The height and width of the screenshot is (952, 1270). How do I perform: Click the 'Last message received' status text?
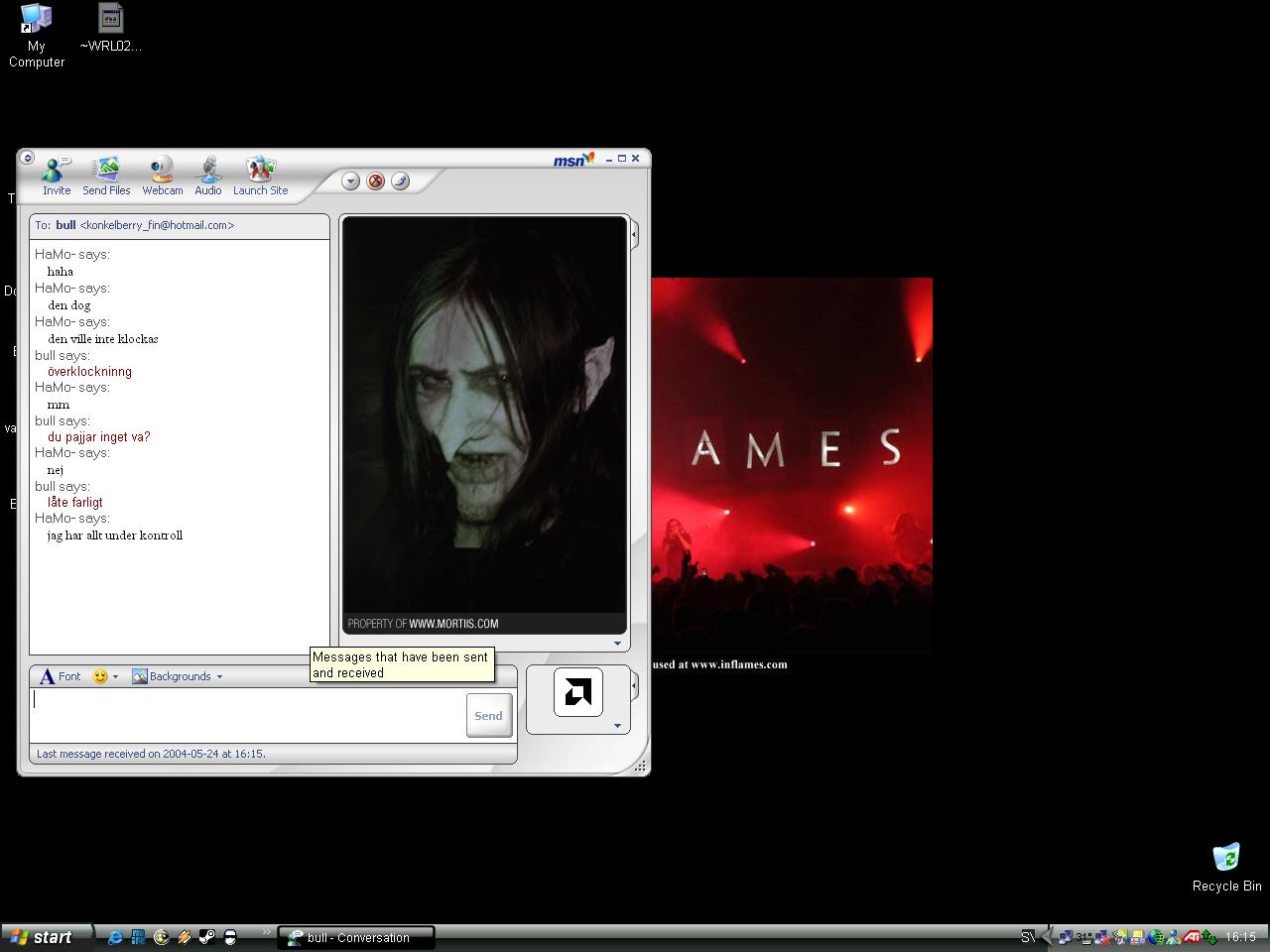click(x=151, y=754)
